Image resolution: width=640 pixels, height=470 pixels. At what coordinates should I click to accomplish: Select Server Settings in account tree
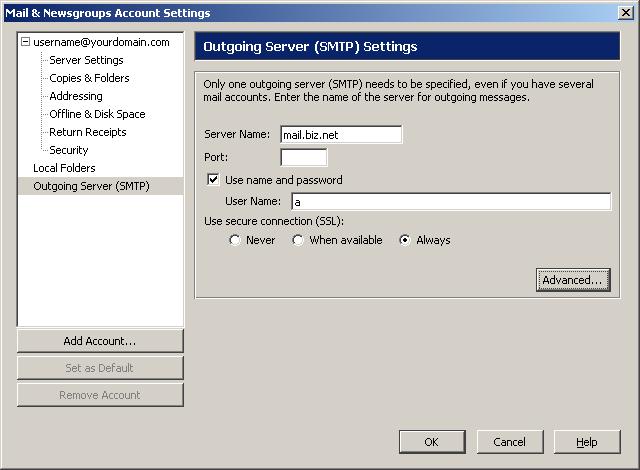(x=86, y=60)
